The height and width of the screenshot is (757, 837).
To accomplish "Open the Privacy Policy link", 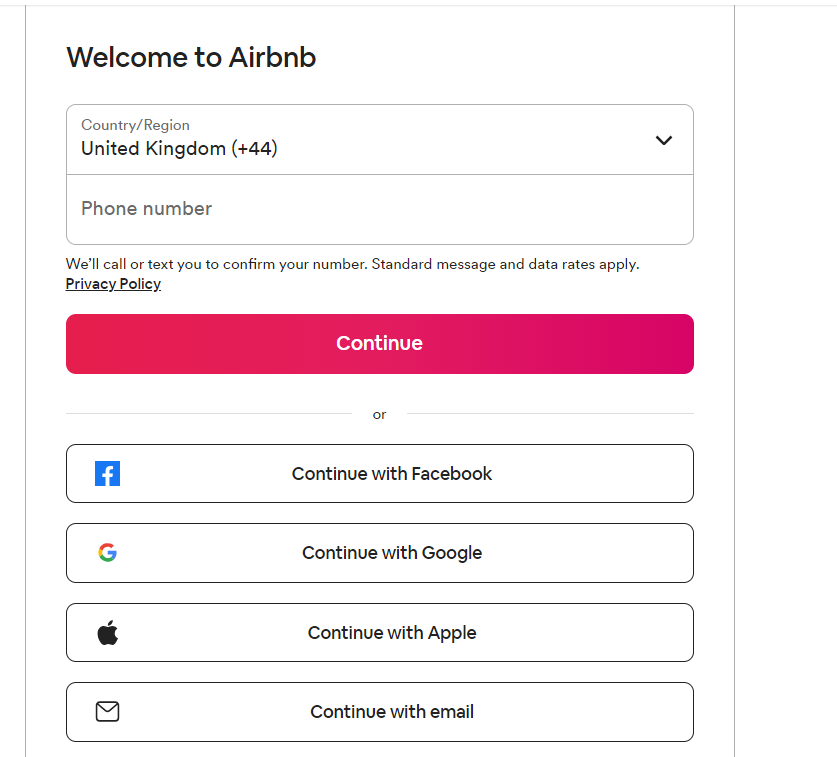I will tap(113, 284).
